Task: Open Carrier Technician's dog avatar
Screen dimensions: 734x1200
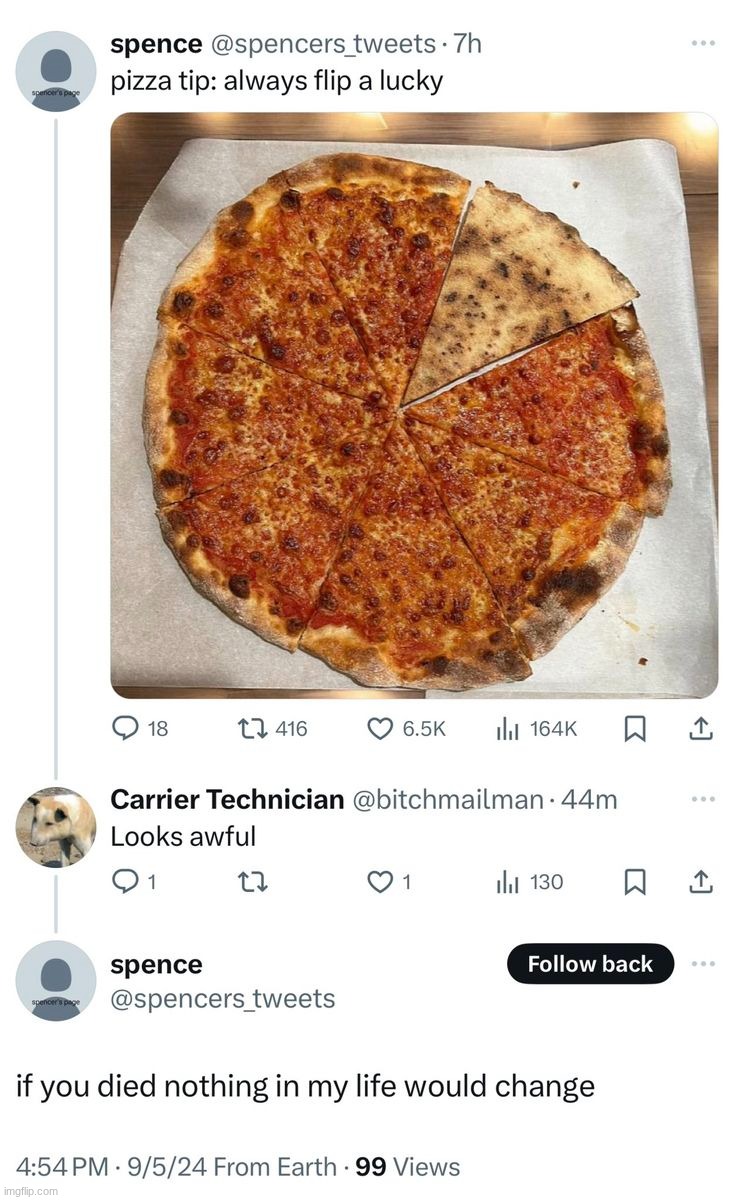Action: tap(56, 827)
